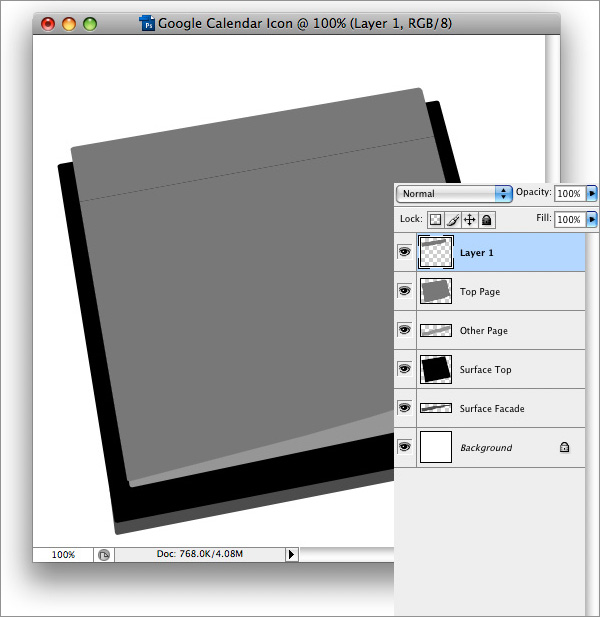Zoom the window with green button
Screen dimensions: 600x617
tap(90, 24)
